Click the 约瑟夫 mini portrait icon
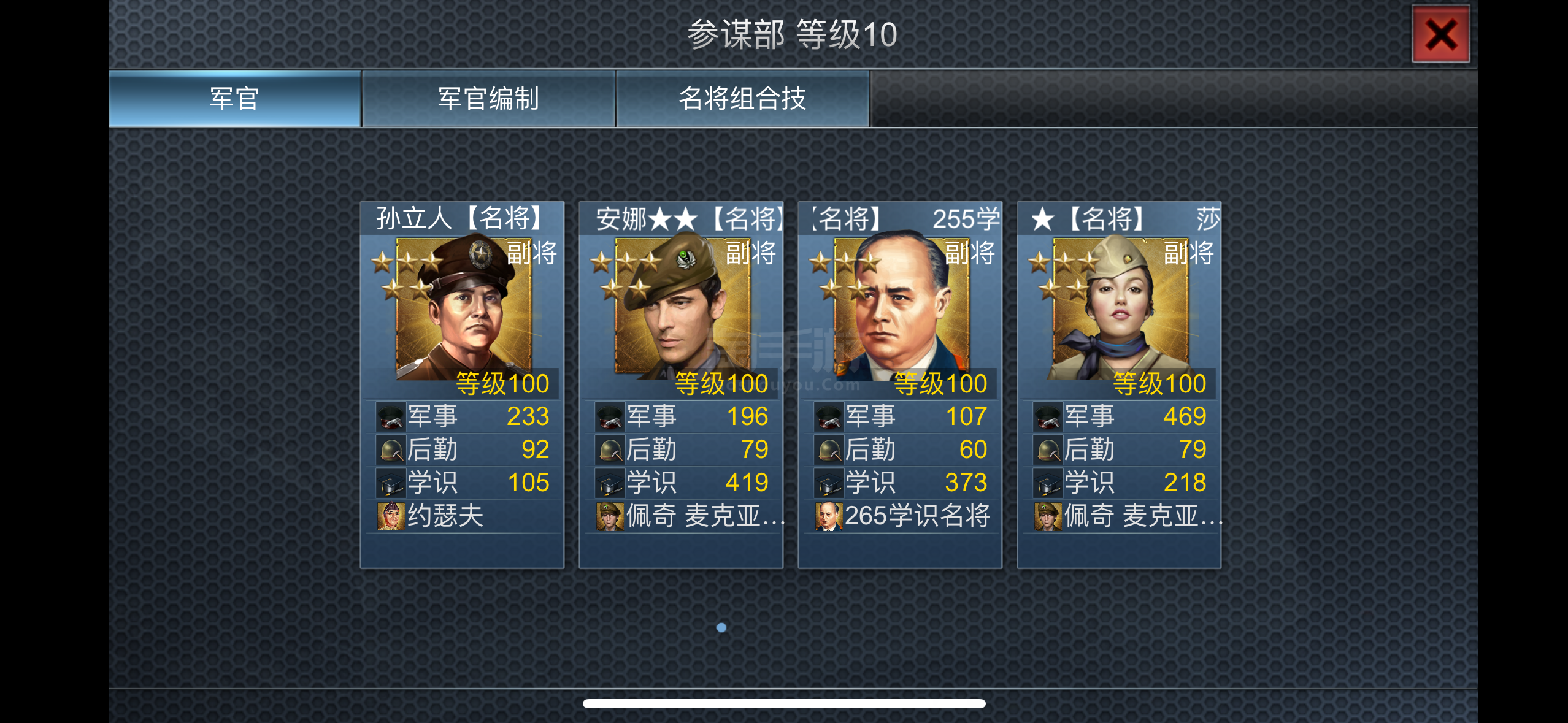Screen dimensions: 1568x723 click(391, 516)
